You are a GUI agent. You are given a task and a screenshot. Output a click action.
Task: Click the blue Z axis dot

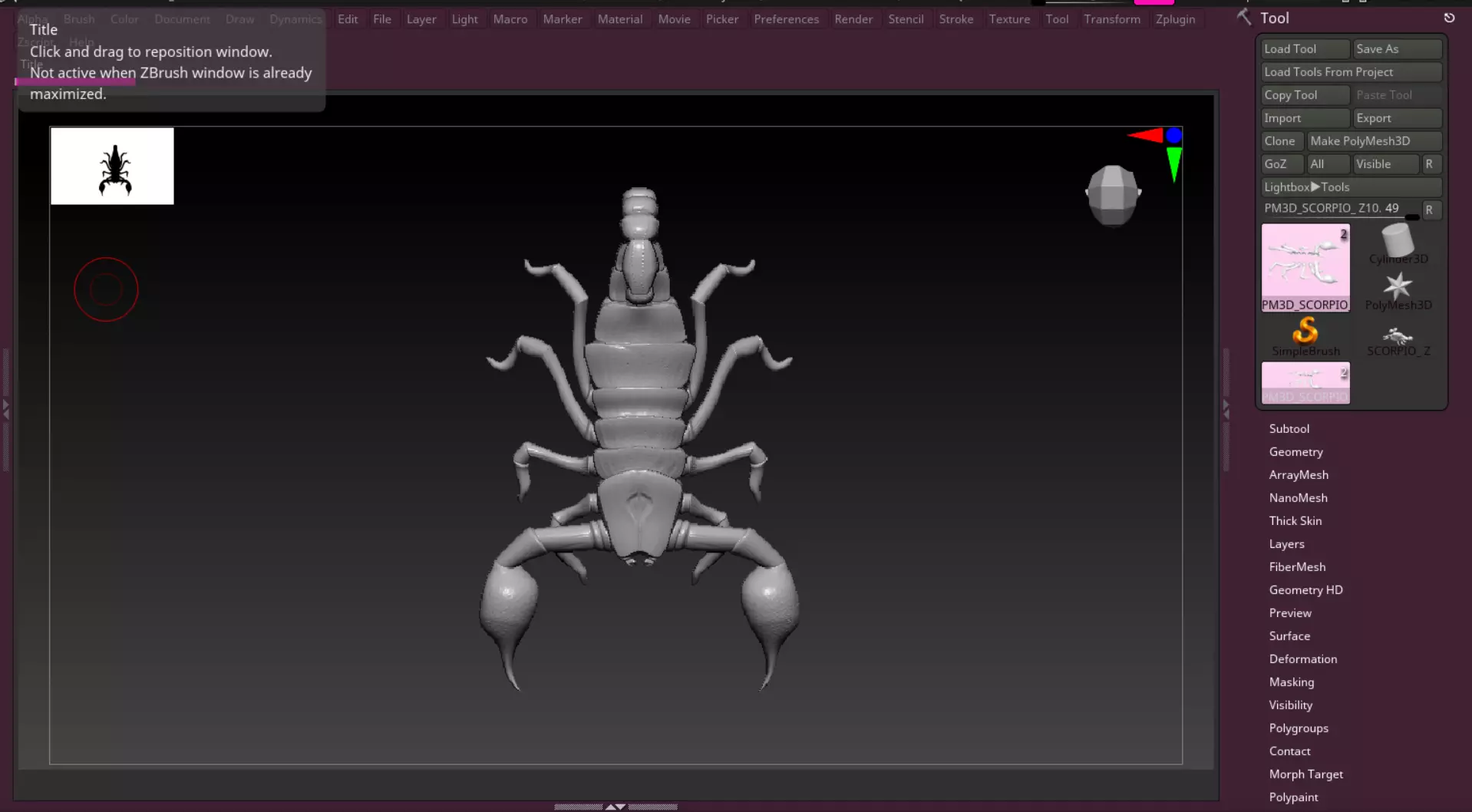1173,136
